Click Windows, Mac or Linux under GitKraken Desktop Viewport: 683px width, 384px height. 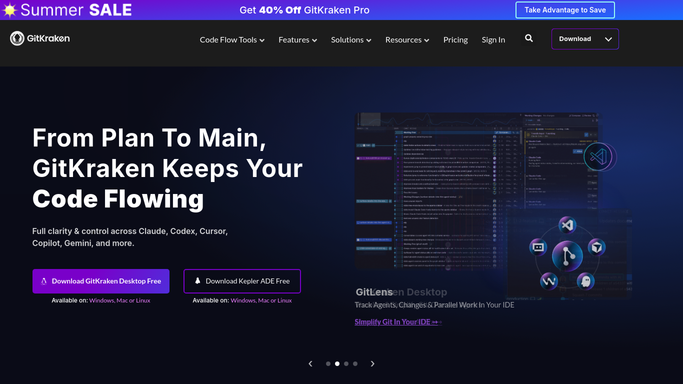pos(120,300)
